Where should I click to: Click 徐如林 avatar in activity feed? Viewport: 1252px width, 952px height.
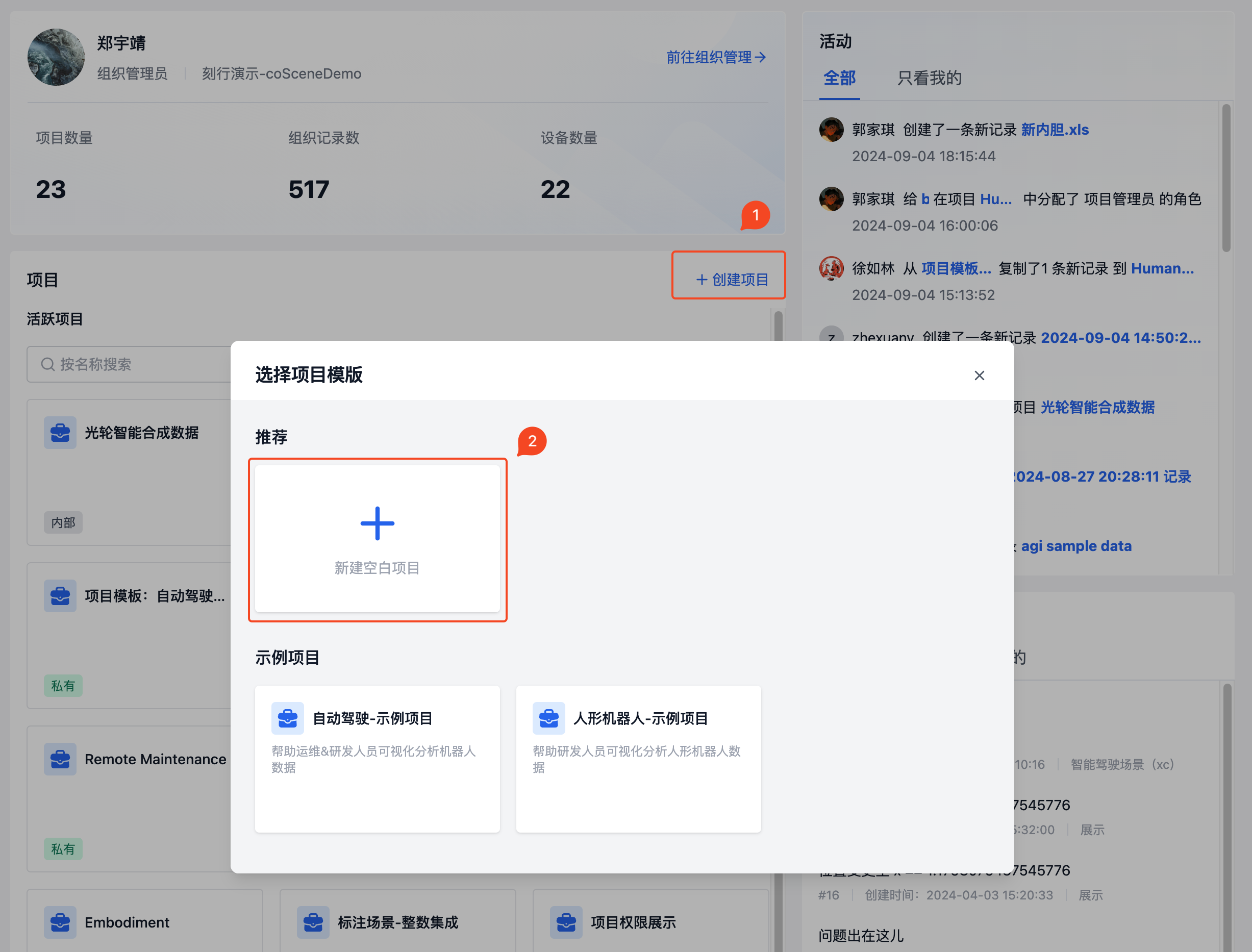click(x=831, y=268)
